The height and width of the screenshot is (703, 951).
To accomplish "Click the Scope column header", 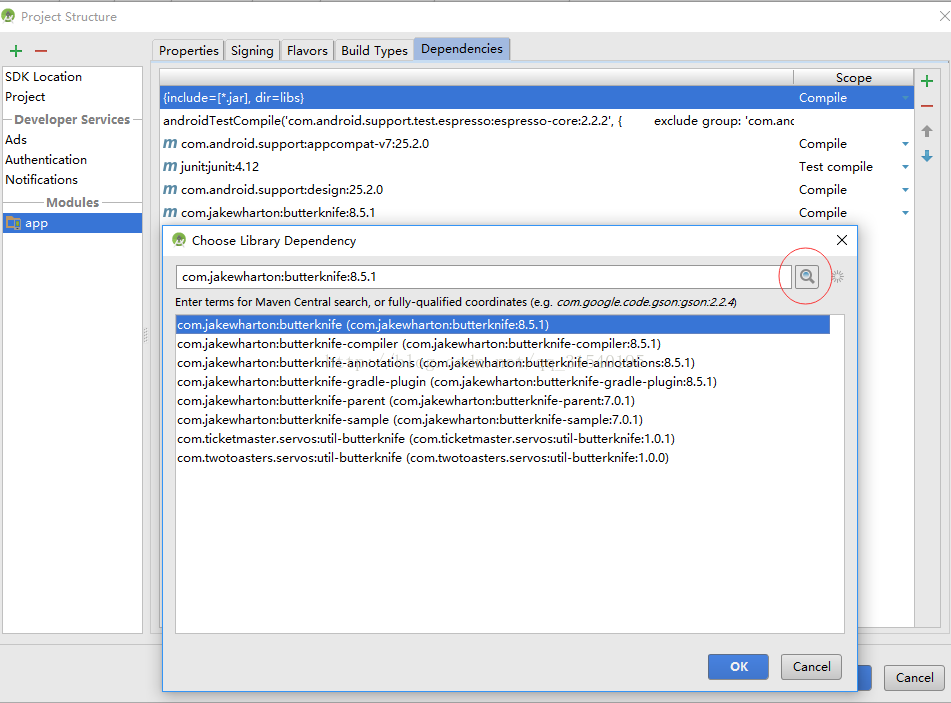I will pos(853,78).
